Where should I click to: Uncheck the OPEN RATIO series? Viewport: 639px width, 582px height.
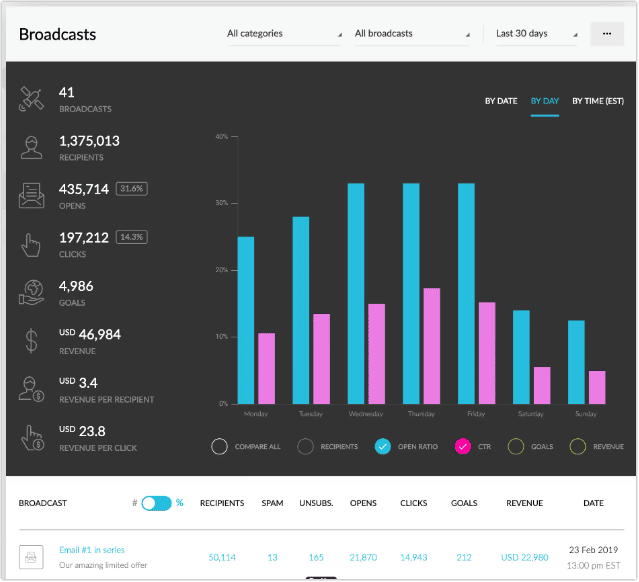point(382,447)
